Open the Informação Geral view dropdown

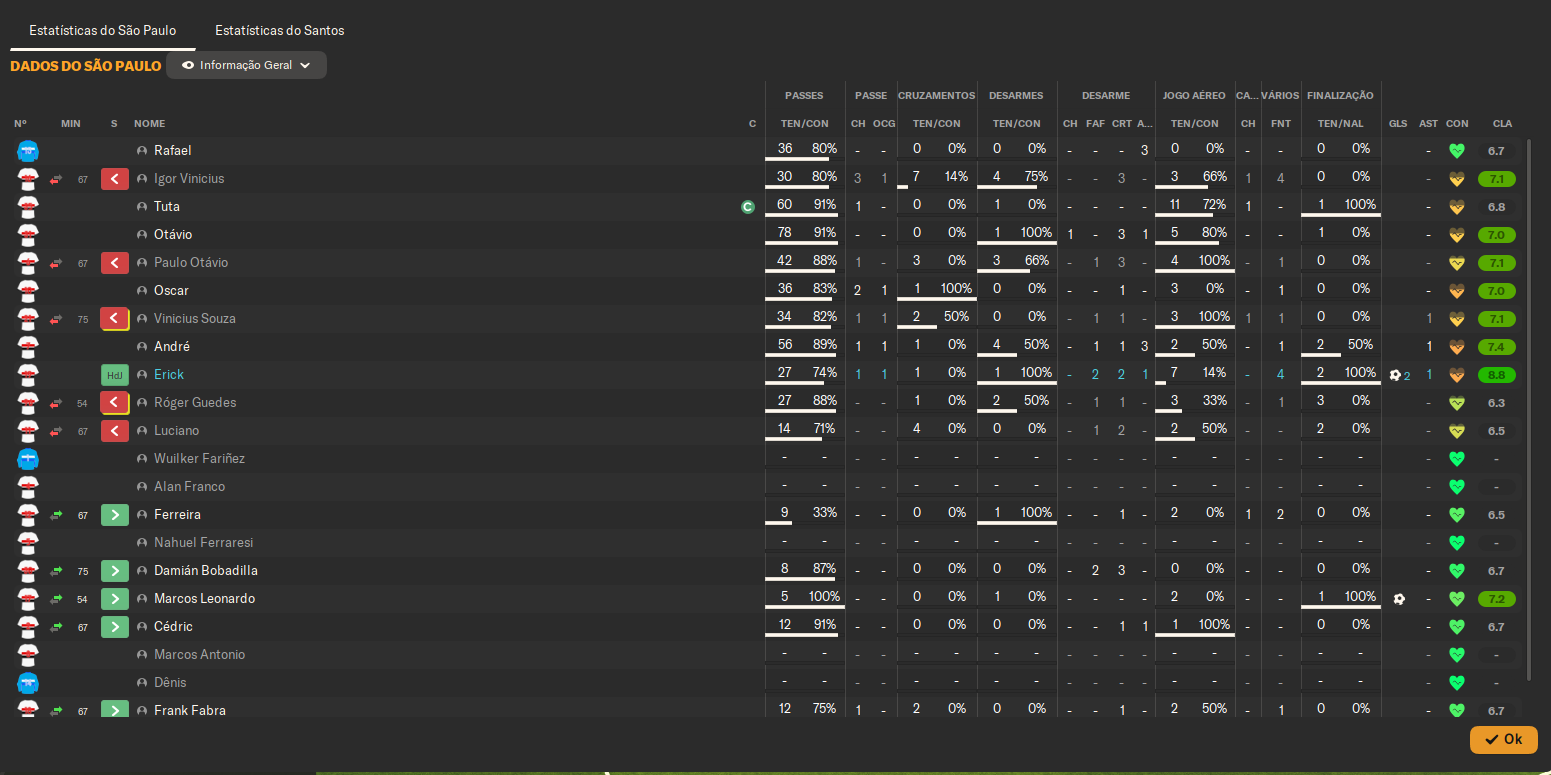click(x=246, y=65)
